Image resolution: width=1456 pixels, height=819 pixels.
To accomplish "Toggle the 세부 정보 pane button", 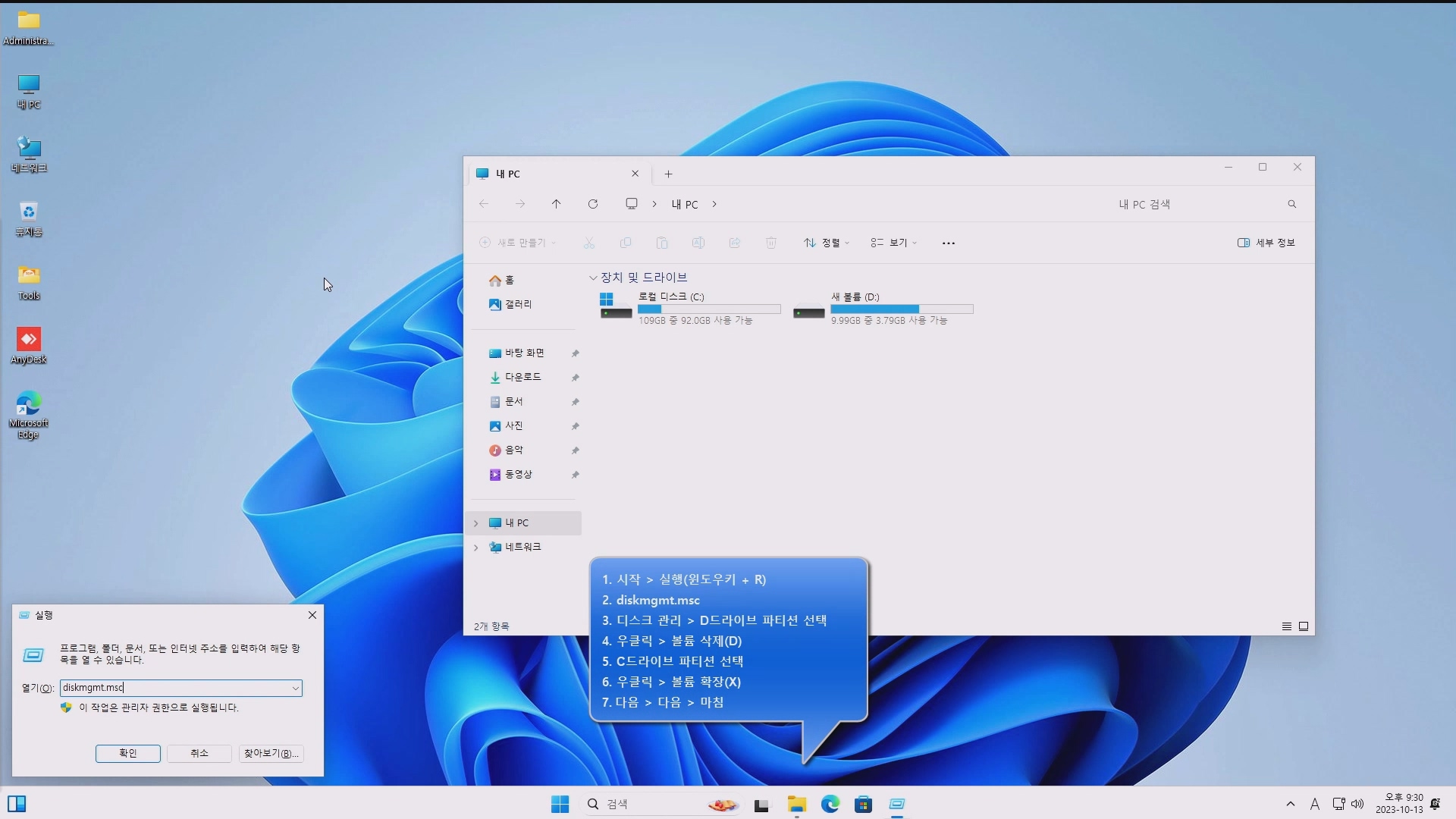I will pos(1266,243).
